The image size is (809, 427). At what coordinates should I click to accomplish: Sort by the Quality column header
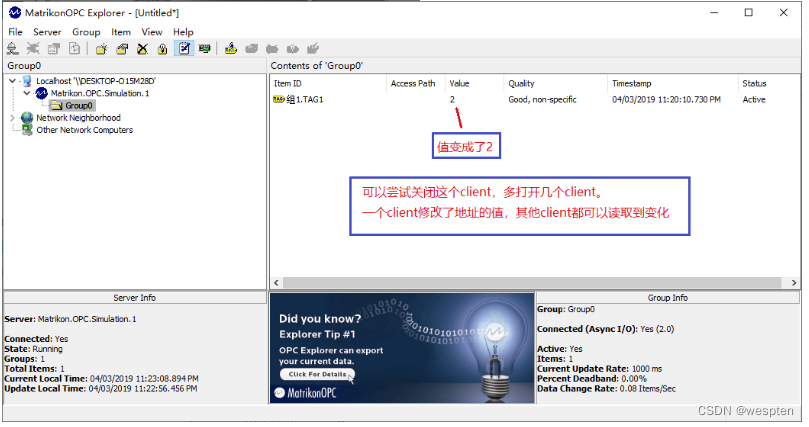coord(555,84)
